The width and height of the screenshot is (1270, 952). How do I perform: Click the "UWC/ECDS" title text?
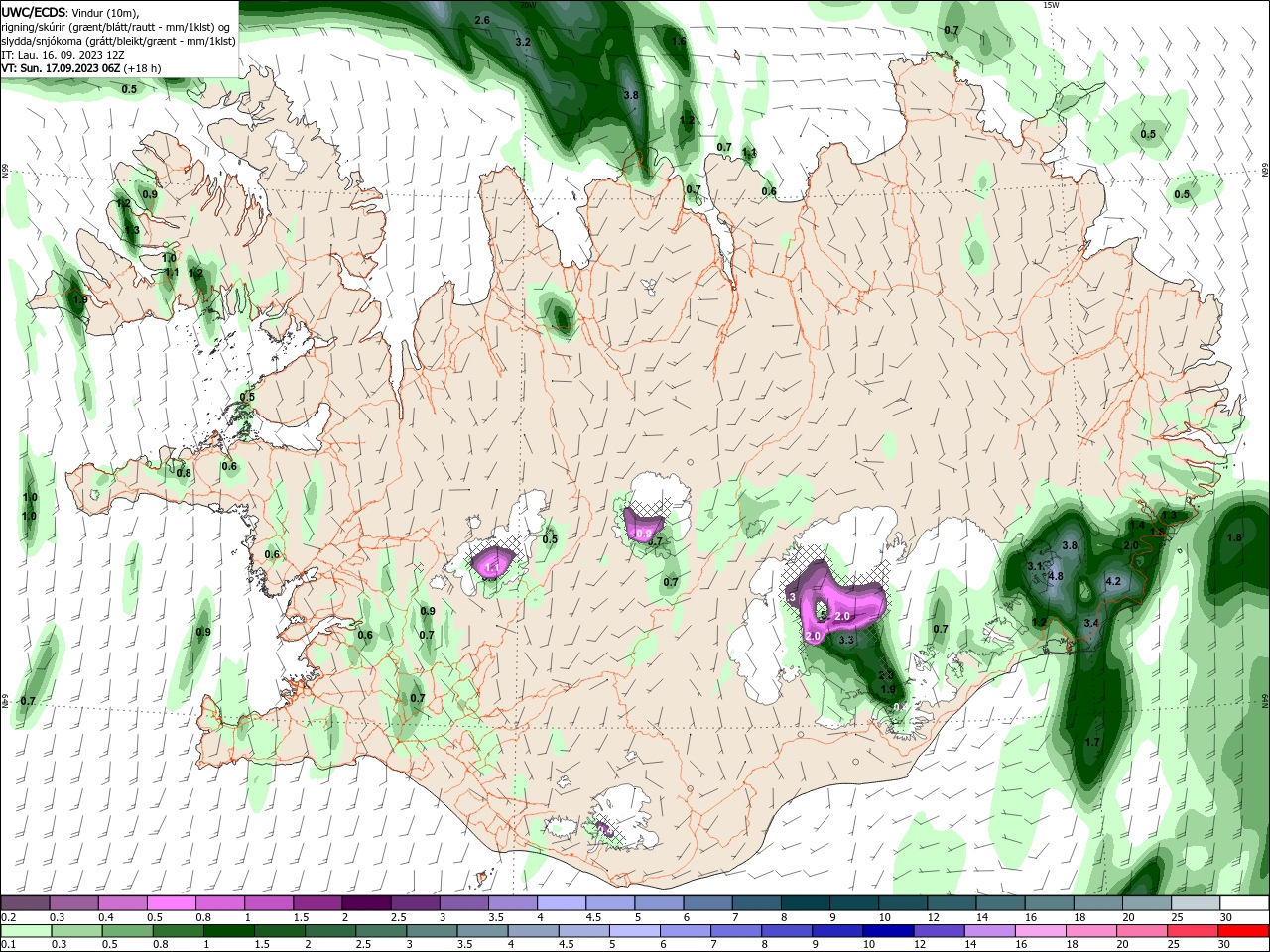coord(32,12)
